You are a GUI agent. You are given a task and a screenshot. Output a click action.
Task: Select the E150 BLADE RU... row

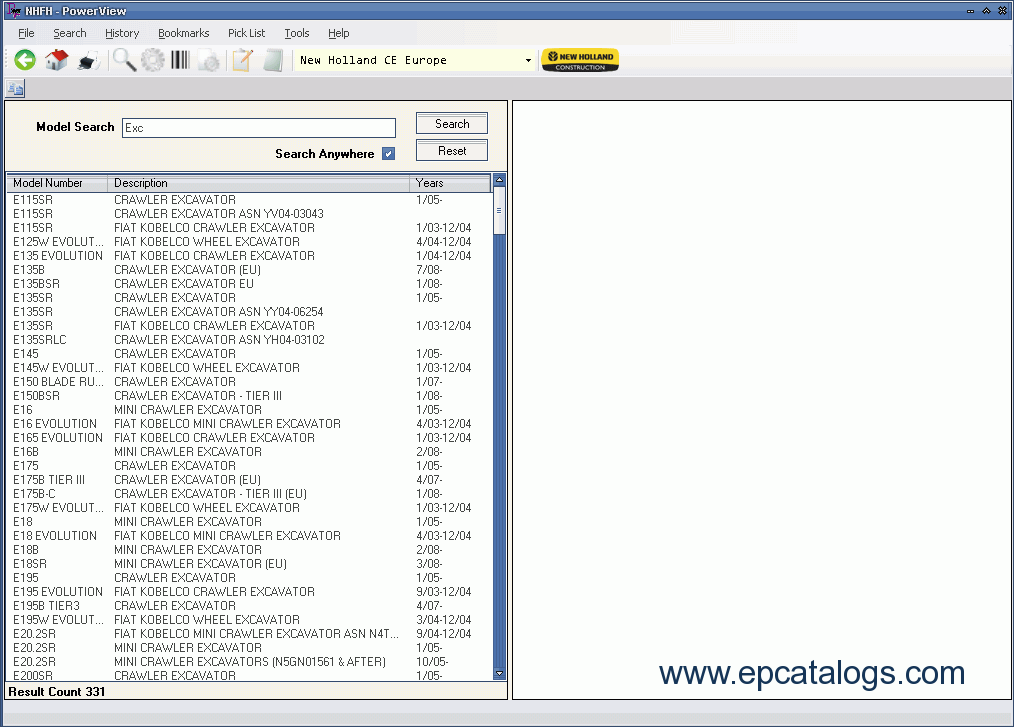click(249, 382)
